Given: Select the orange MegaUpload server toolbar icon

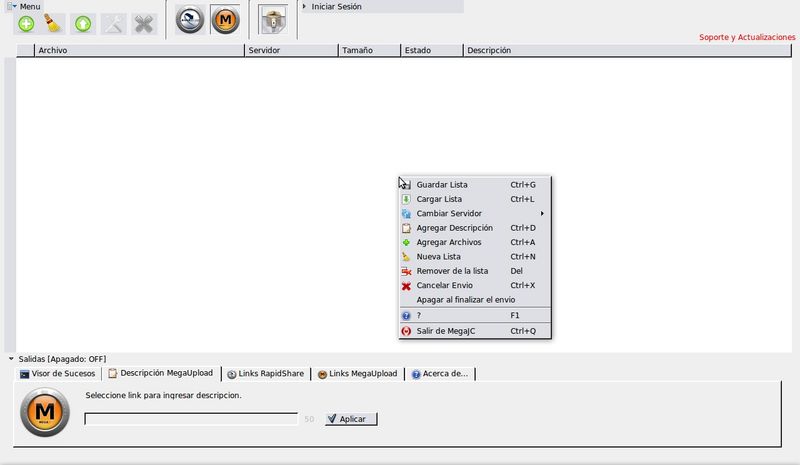Looking at the screenshot, I should (x=226, y=20).
